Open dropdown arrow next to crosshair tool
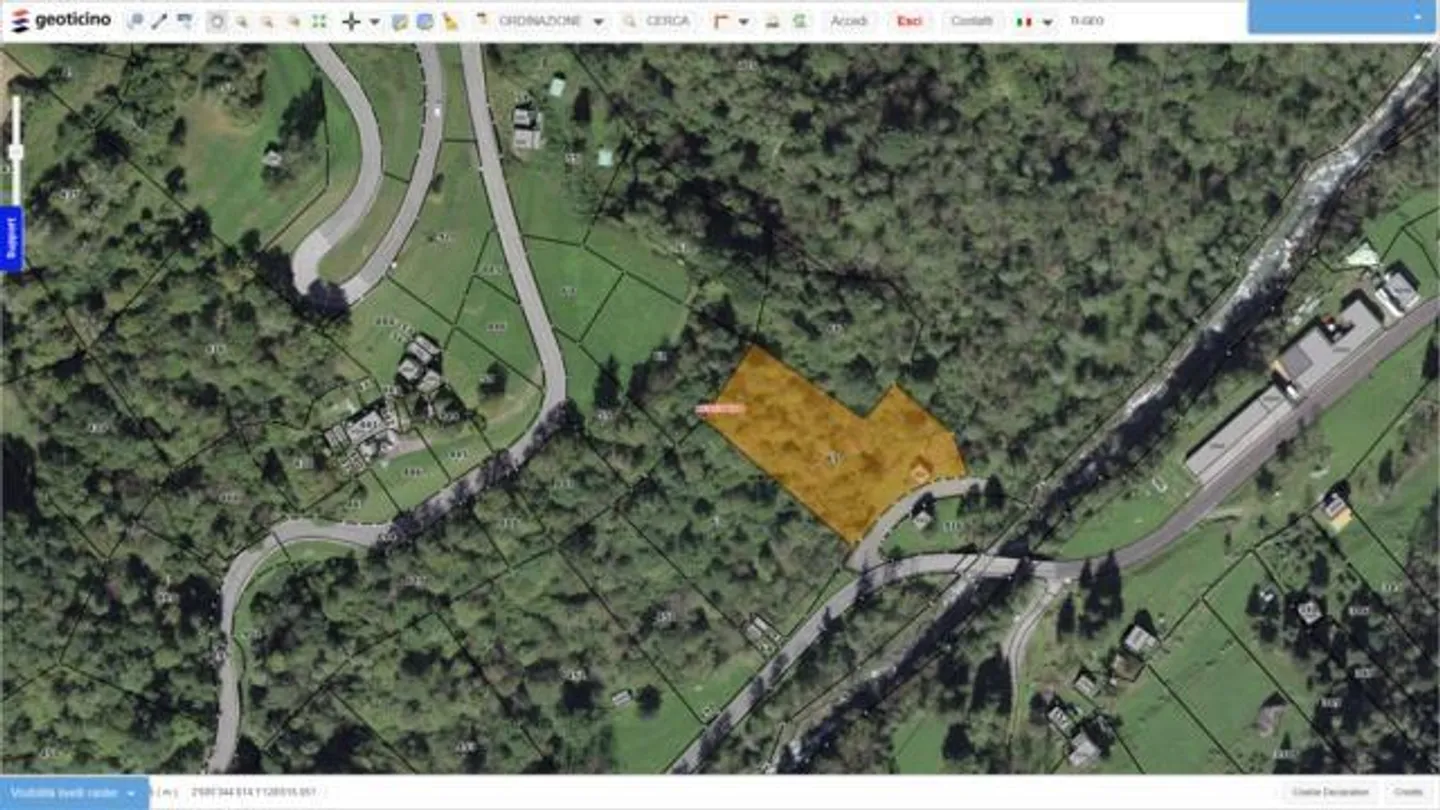The width and height of the screenshot is (1440, 810). click(375, 21)
